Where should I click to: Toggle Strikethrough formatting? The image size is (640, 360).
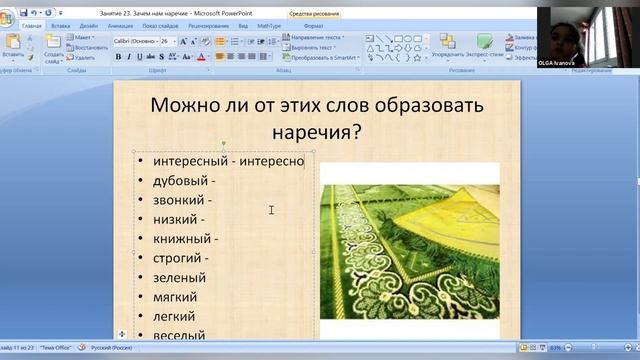click(x=151, y=57)
